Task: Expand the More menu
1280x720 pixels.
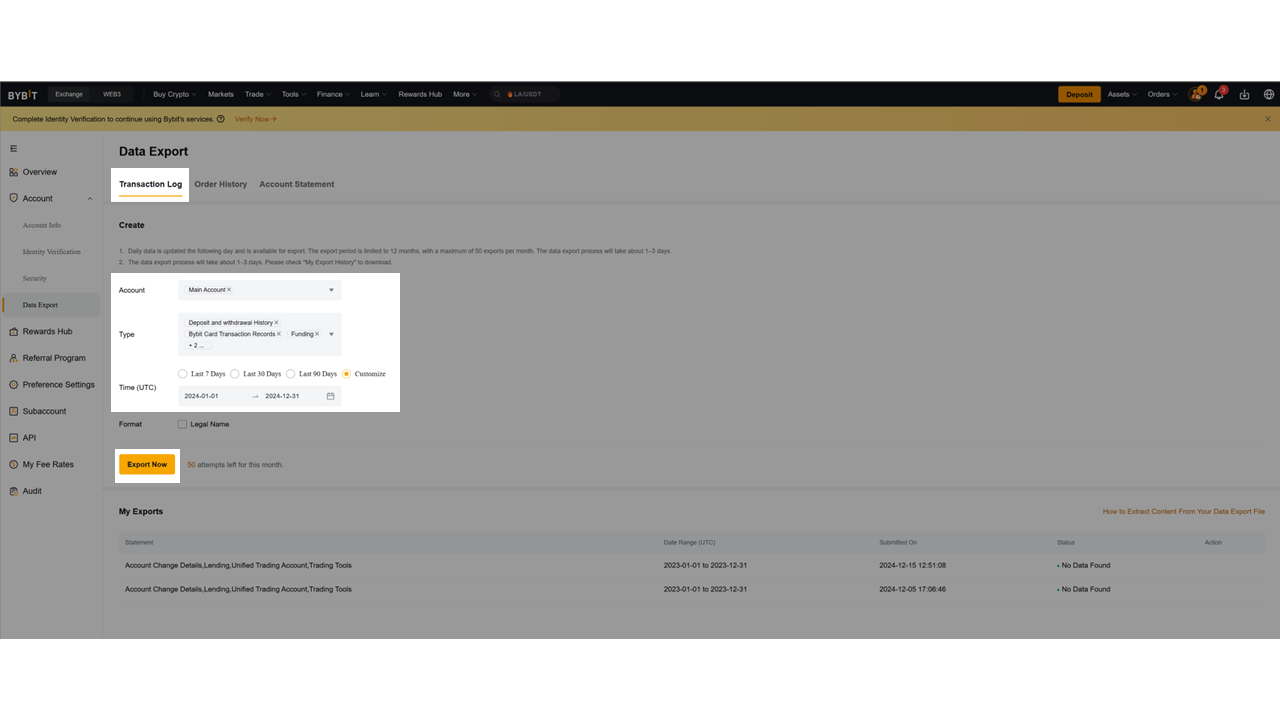Action: coord(465,95)
